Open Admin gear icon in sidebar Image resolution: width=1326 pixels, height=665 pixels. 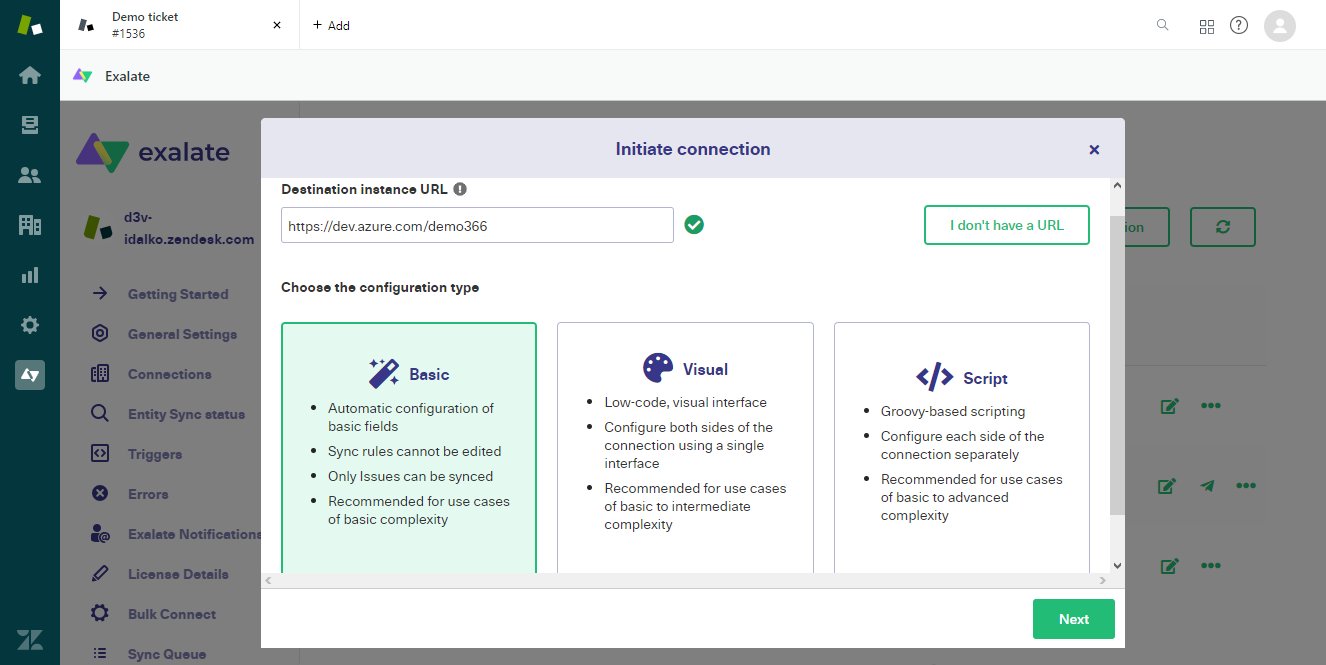click(30, 325)
